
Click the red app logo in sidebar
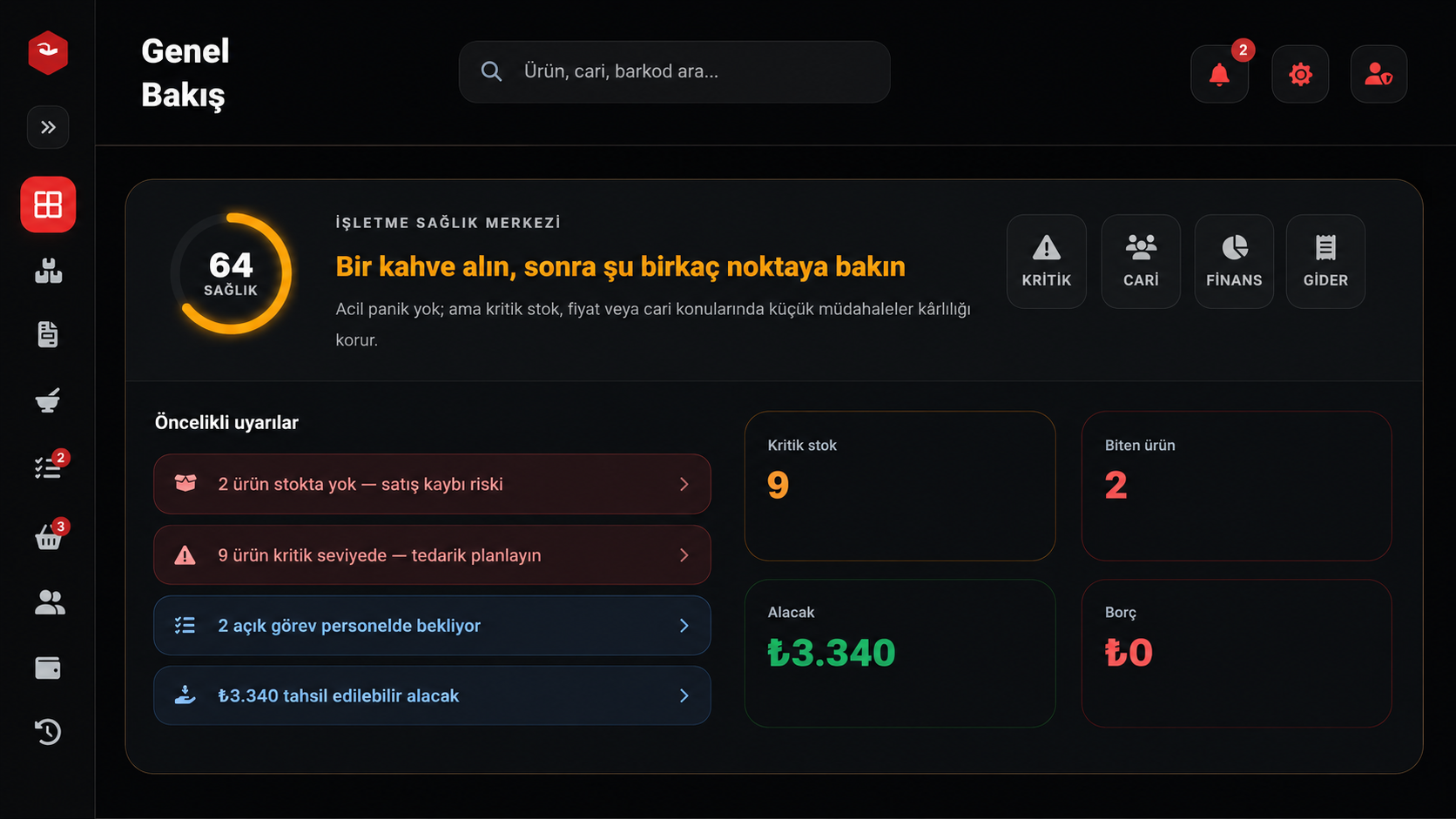point(48,52)
